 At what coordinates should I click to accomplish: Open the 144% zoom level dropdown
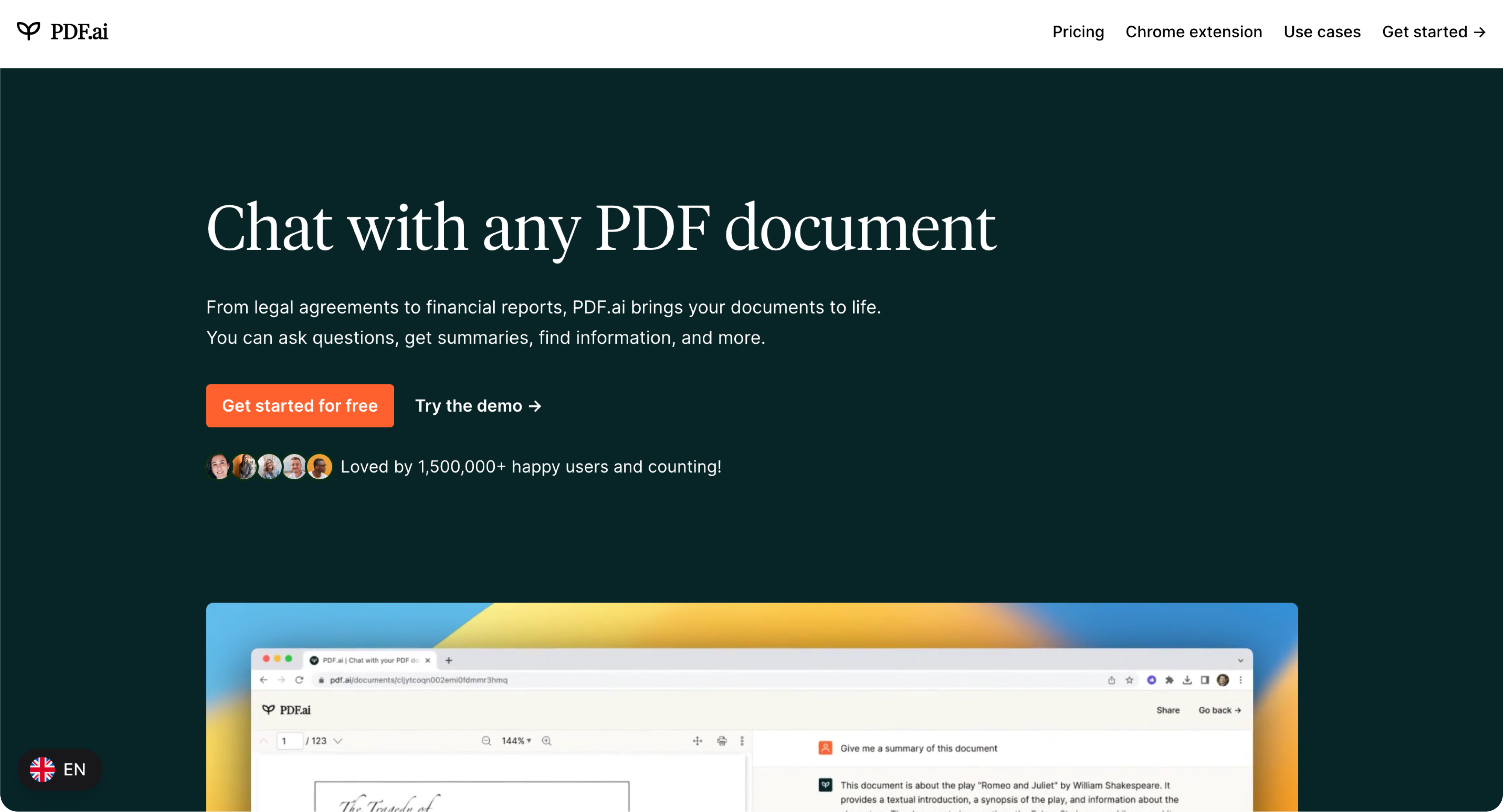tap(516, 741)
